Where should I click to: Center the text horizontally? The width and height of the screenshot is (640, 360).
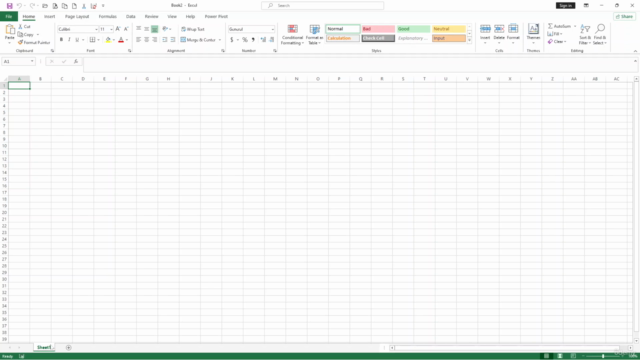147,40
